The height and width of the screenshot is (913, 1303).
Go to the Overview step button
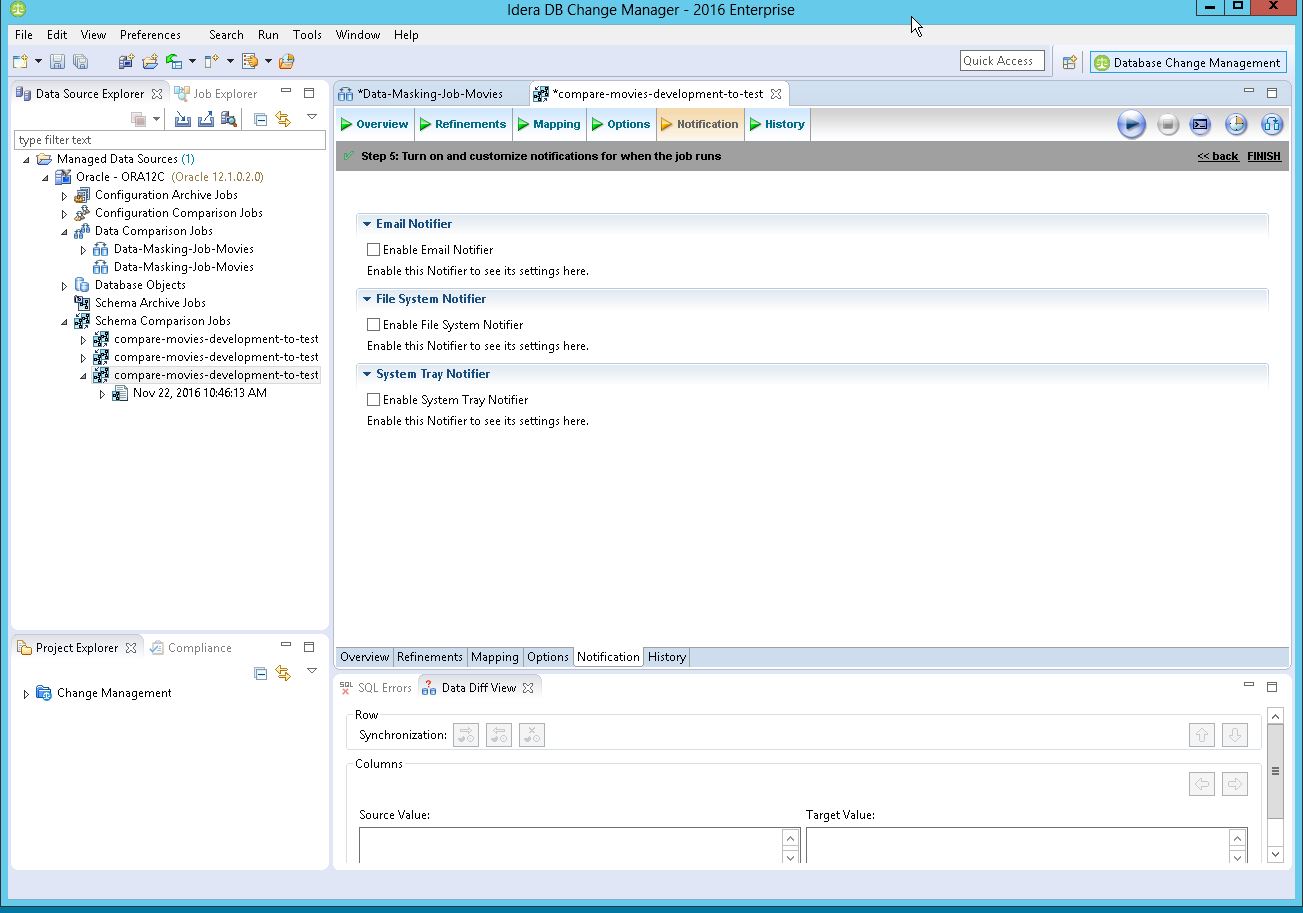pos(374,124)
